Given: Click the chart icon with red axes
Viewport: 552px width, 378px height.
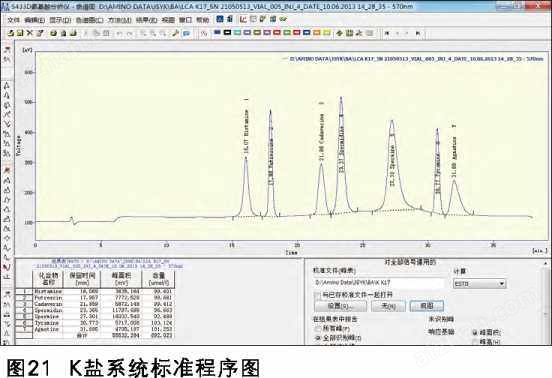Looking at the screenshot, I should coord(243,19).
